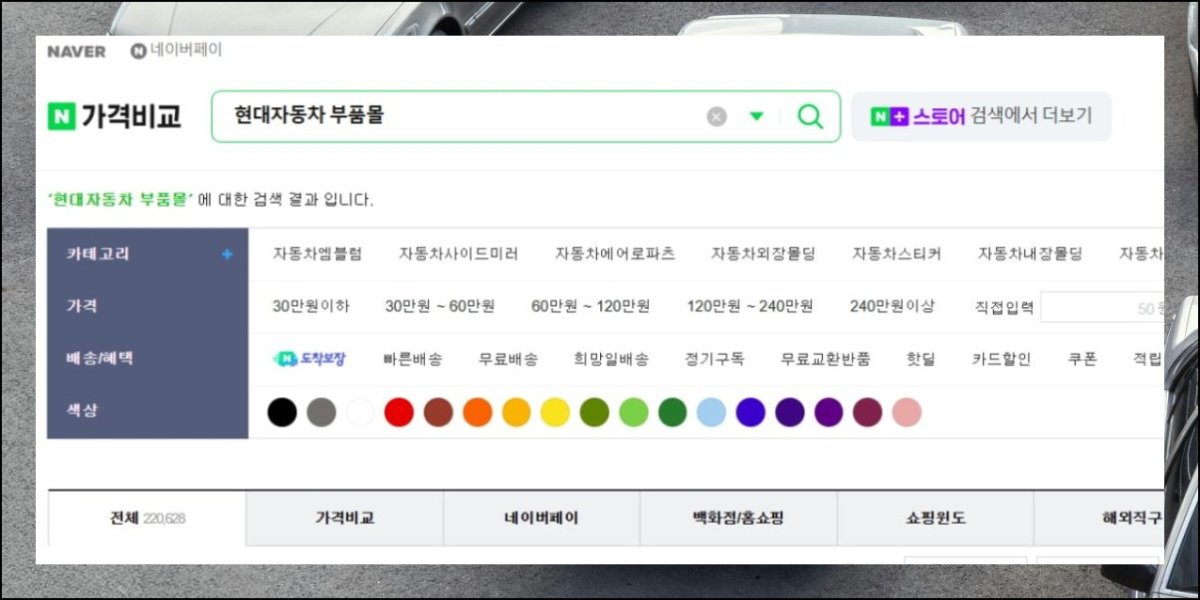The height and width of the screenshot is (600, 1200).
Task: Expand the search history dropdown arrow
Action: pyautogui.click(x=757, y=117)
